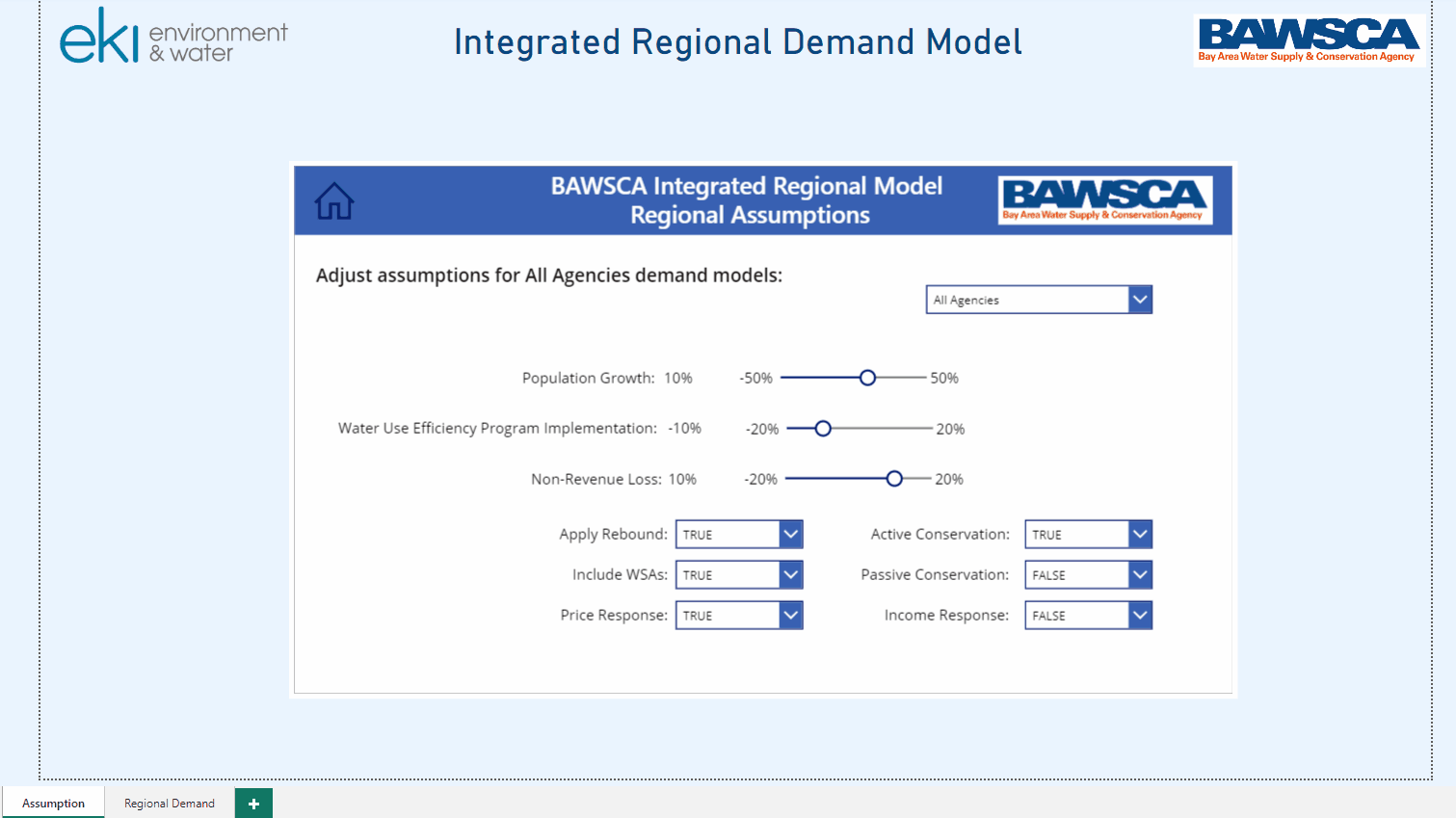The width and height of the screenshot is (1456, 818).
Task: Click the Apply Rebound label
Action: [x=613, y=534]
